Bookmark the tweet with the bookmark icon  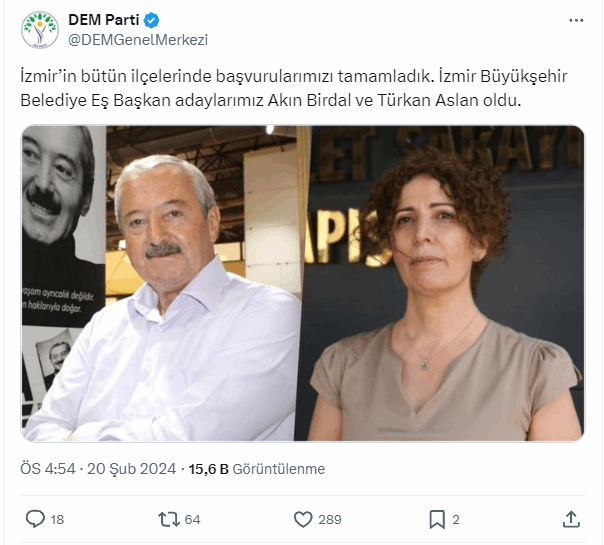click(x=437, y=519)
